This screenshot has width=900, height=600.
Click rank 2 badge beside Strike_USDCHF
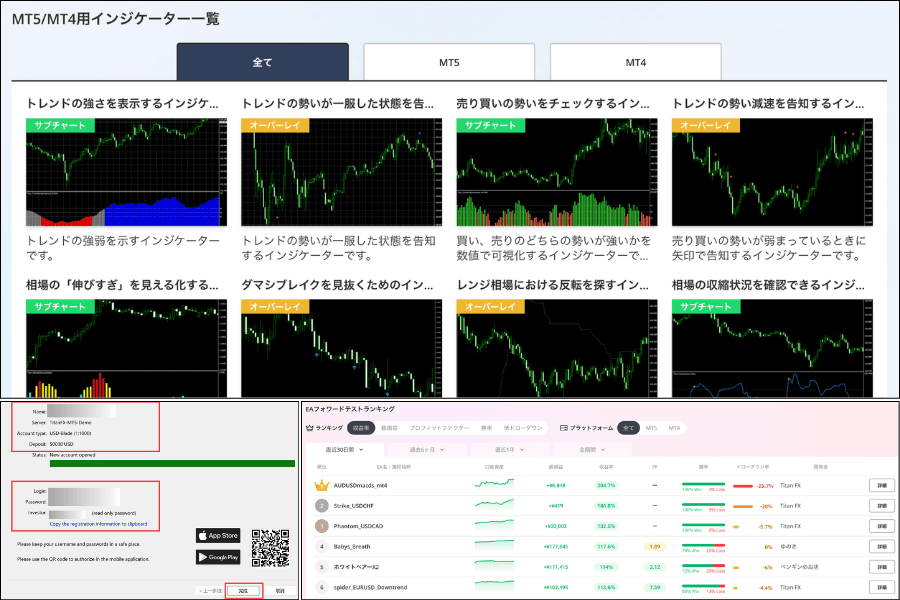pos(321,506)
